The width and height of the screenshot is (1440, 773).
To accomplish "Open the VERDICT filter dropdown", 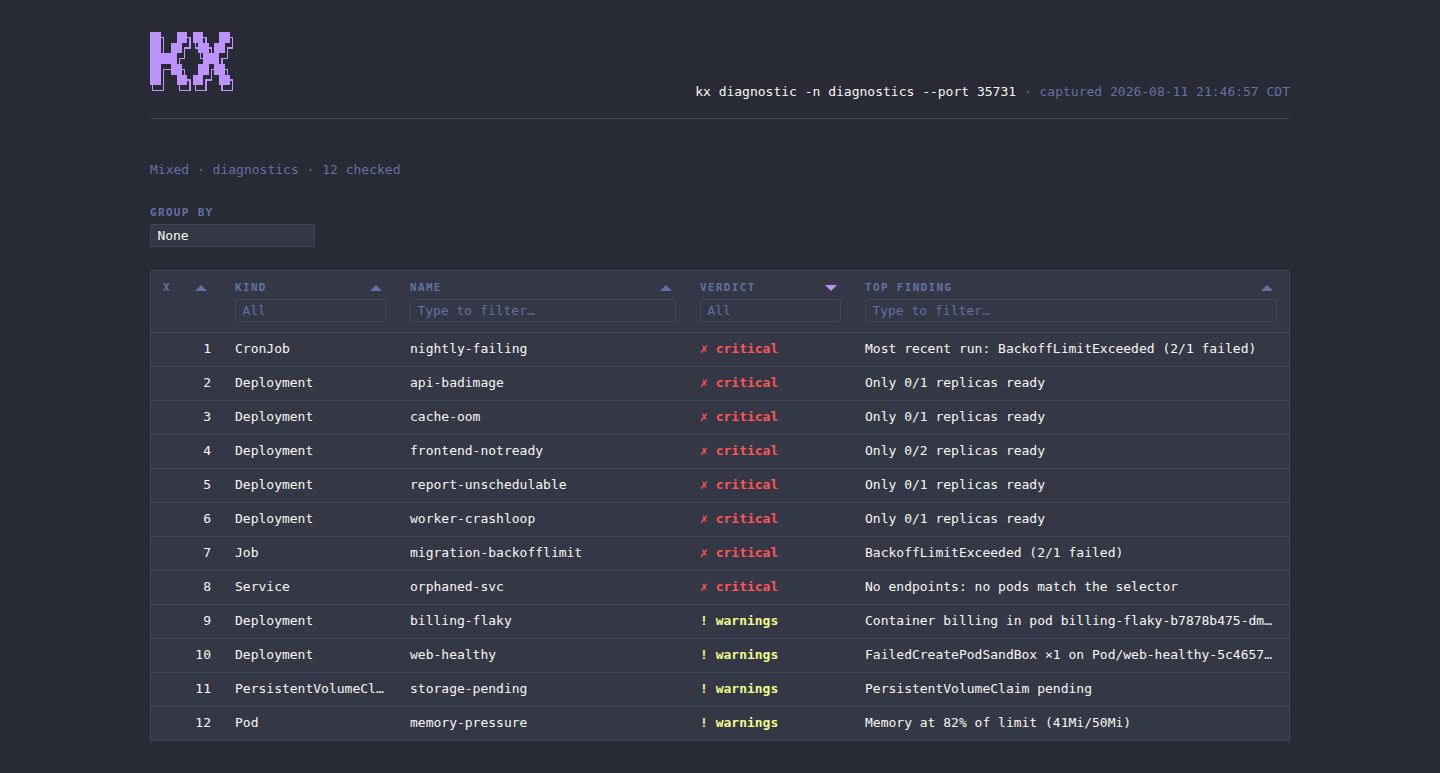I will click(770, 311).
